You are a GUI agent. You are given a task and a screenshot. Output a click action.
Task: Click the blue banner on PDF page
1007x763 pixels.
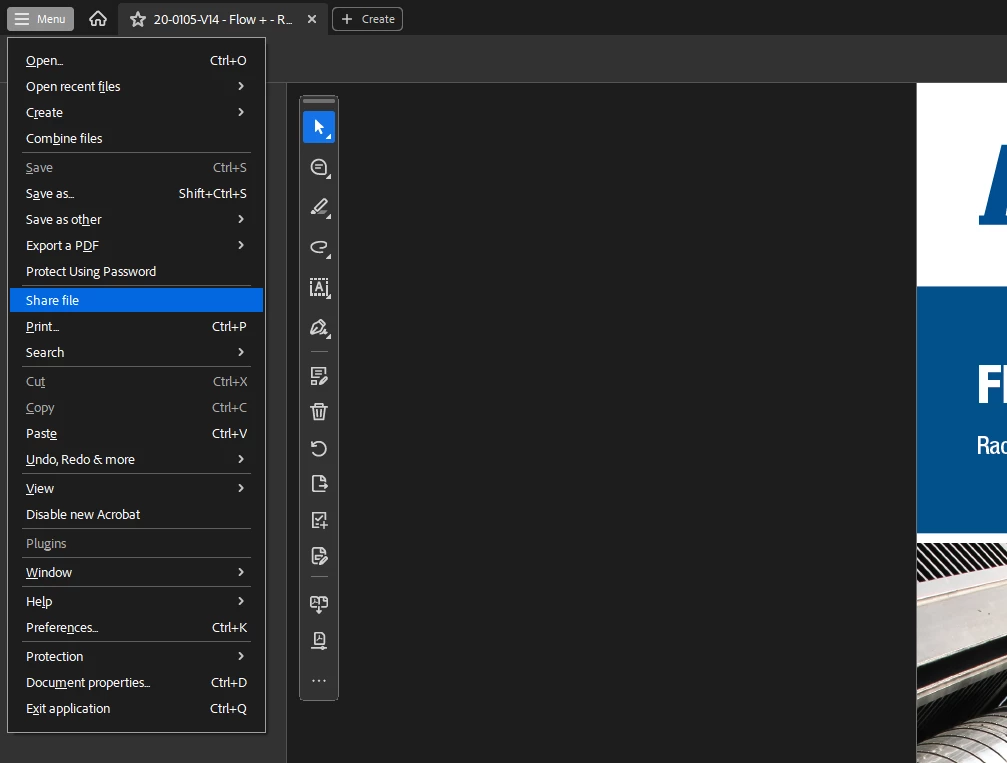coord(961,410)
